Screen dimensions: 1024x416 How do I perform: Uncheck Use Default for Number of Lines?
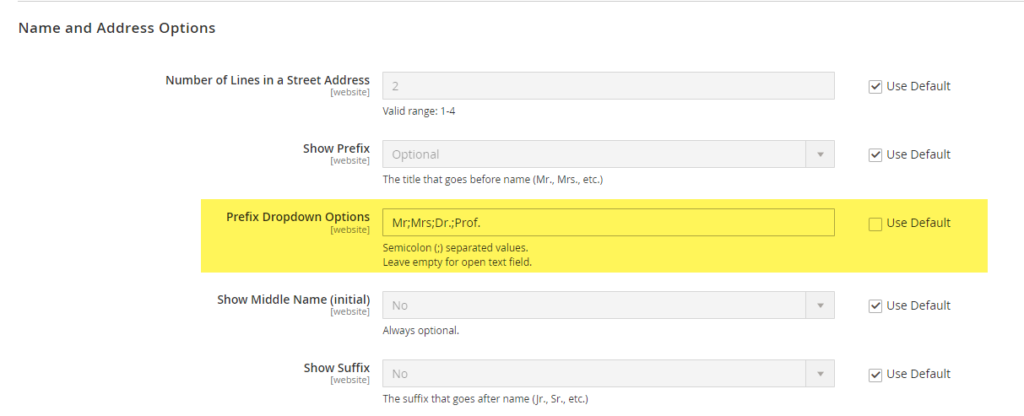[876, 86]
